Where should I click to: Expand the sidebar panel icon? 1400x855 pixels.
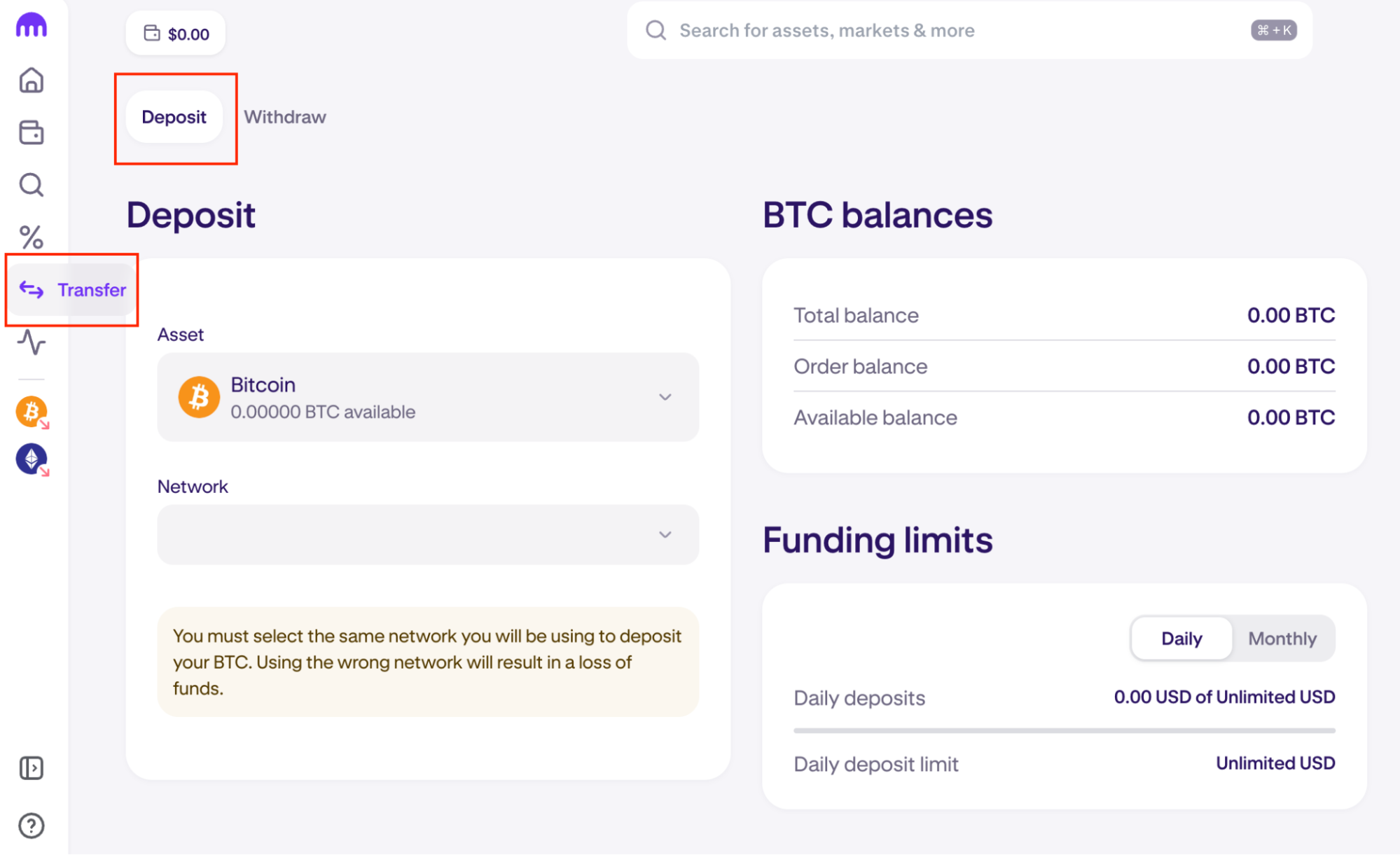click(32, 768)
